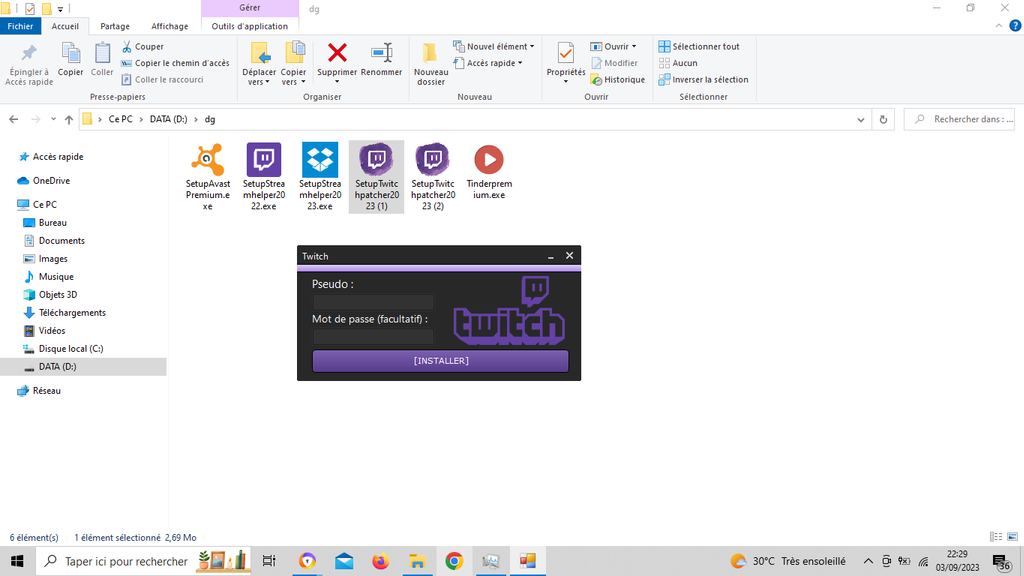Click the Mot de passe input field

pyautogui.click(x=373, y=336)
